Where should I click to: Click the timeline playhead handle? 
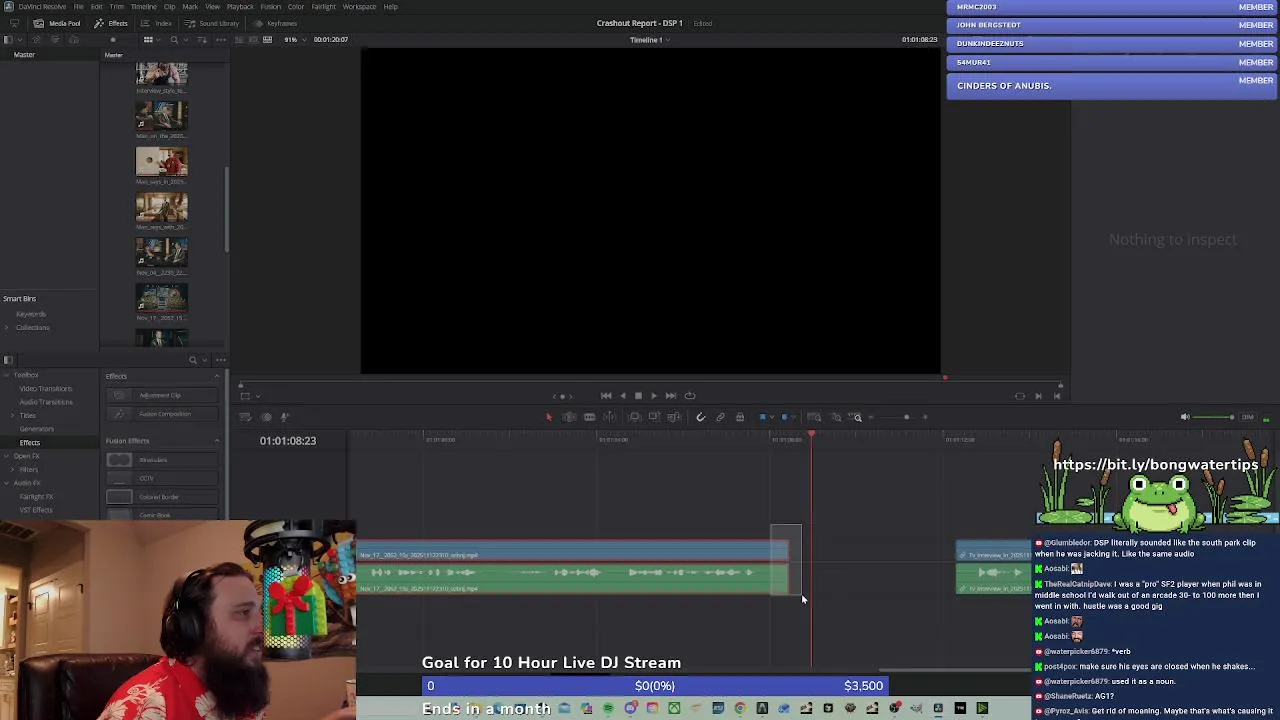click(x=811, y=434)
